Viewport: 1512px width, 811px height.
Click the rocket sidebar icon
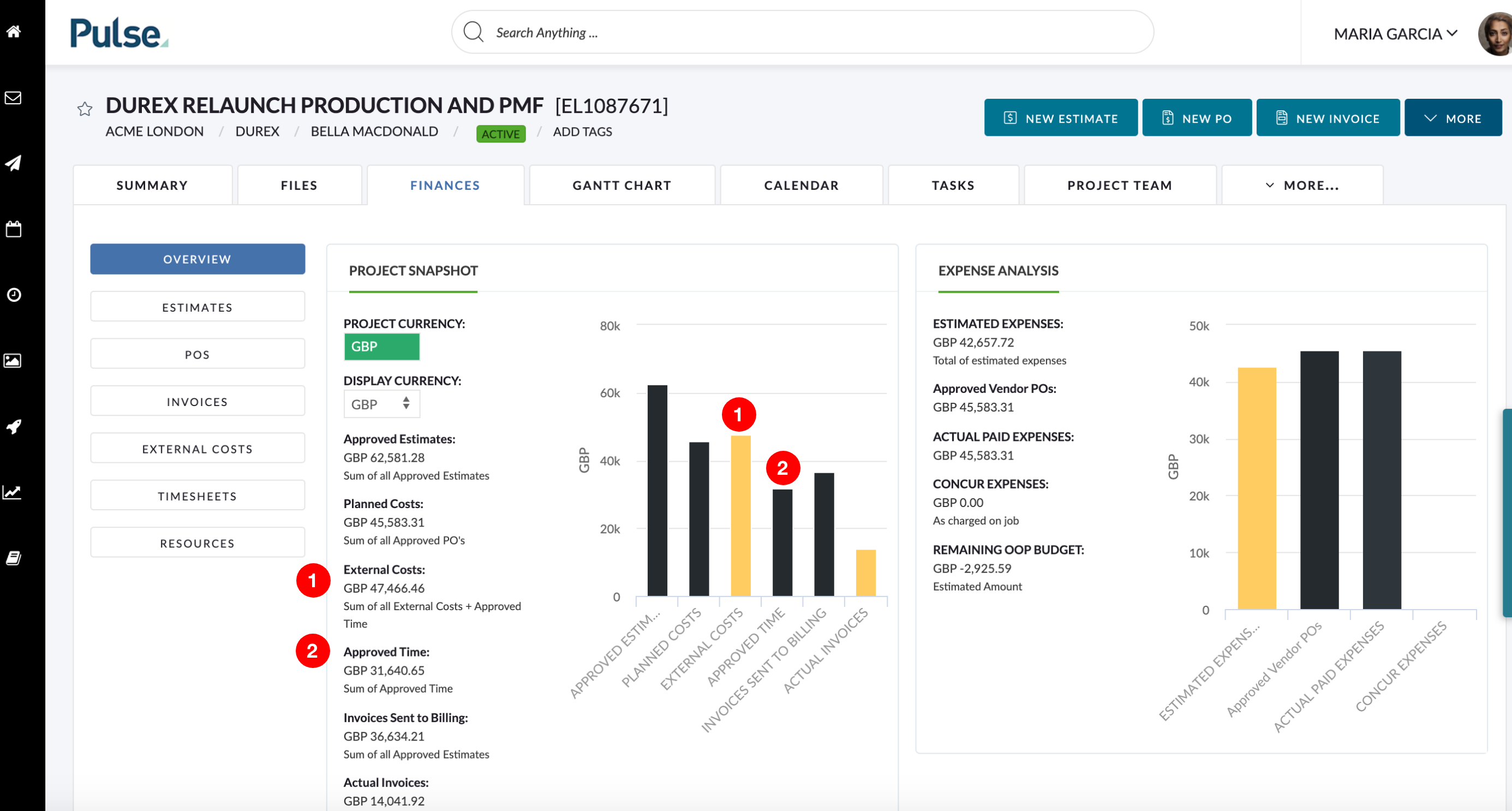click(x=14, y=426)
